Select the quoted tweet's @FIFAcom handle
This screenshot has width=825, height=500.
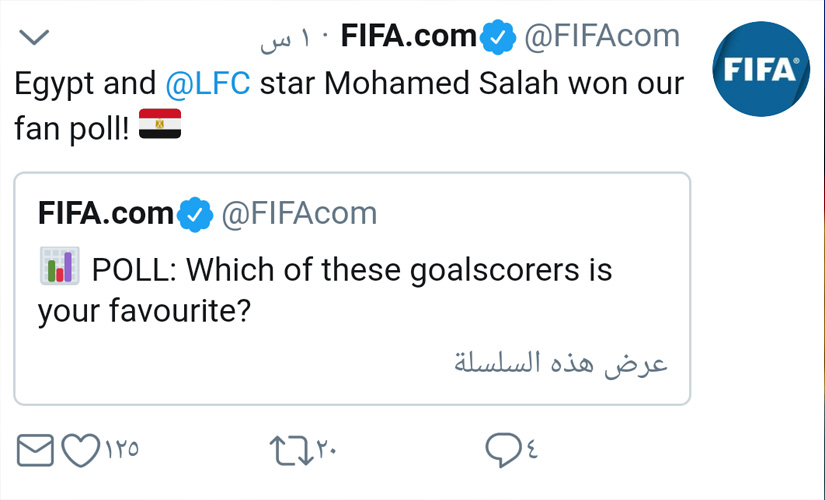[298, 213]
